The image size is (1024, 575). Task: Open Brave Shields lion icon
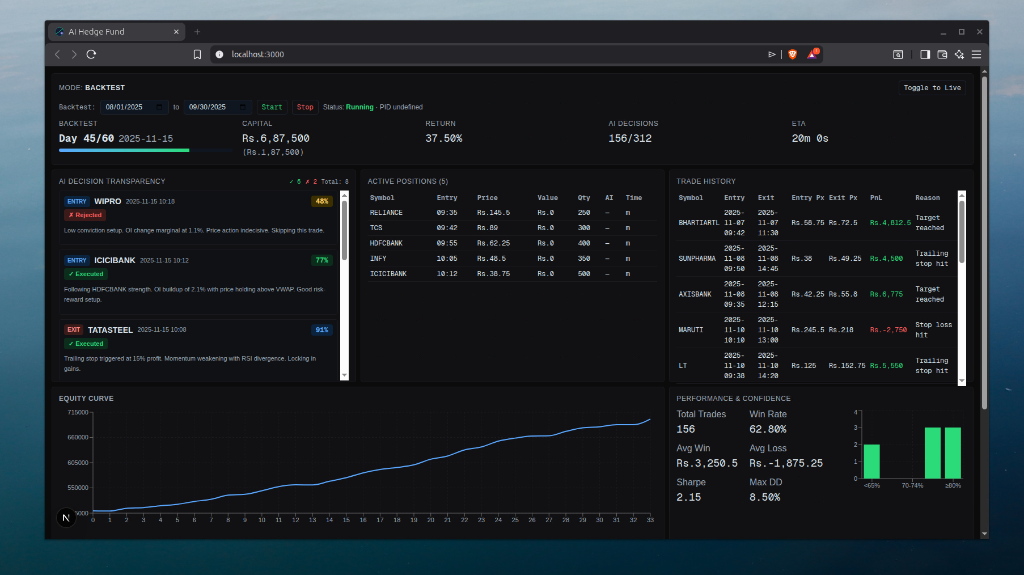(x=793, y=54)
